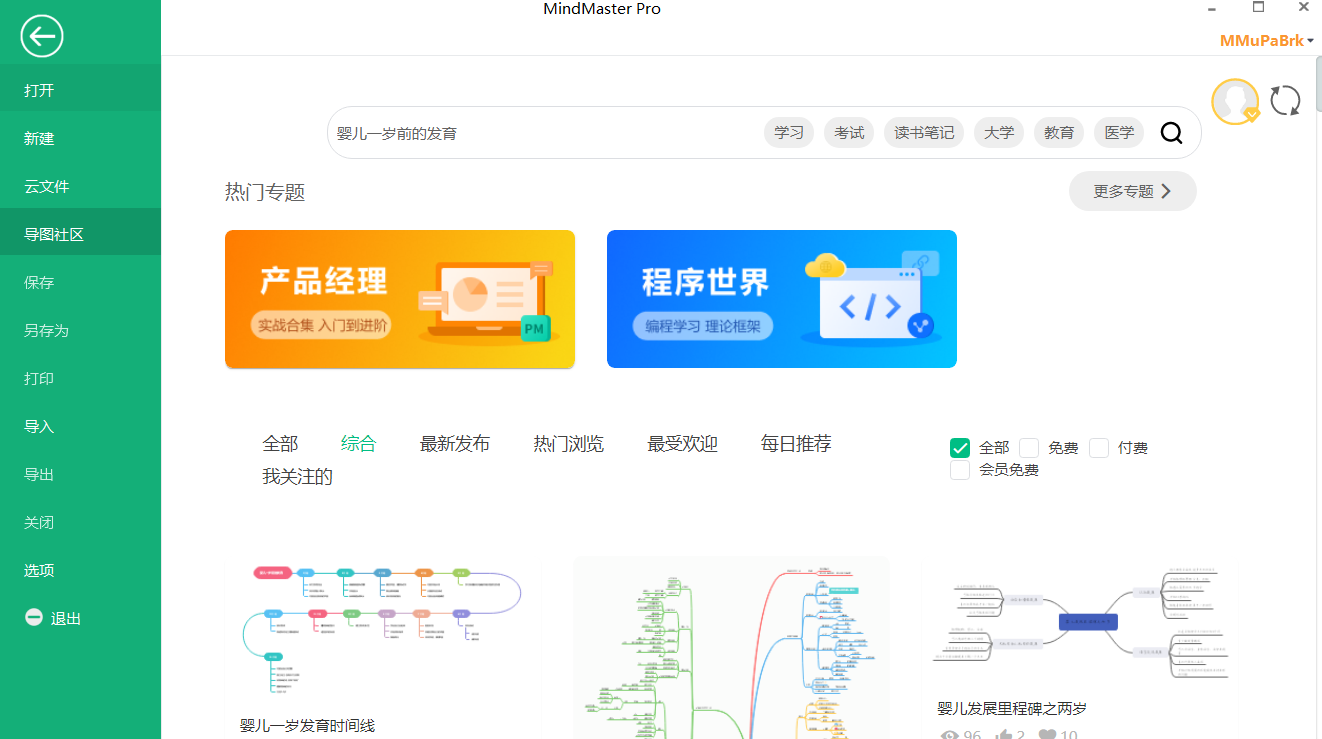
Task: Click the 婴儿一岁发育时间线 title text
Action: coord(307,726)
